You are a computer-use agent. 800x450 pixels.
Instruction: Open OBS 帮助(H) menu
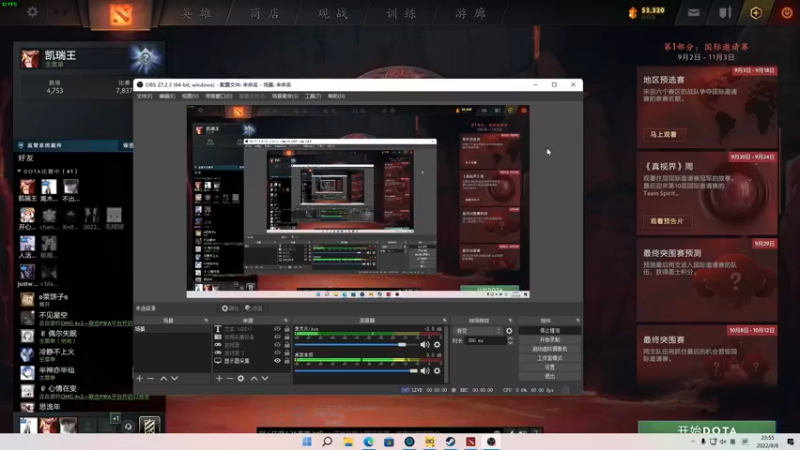[x=336, y=96]
